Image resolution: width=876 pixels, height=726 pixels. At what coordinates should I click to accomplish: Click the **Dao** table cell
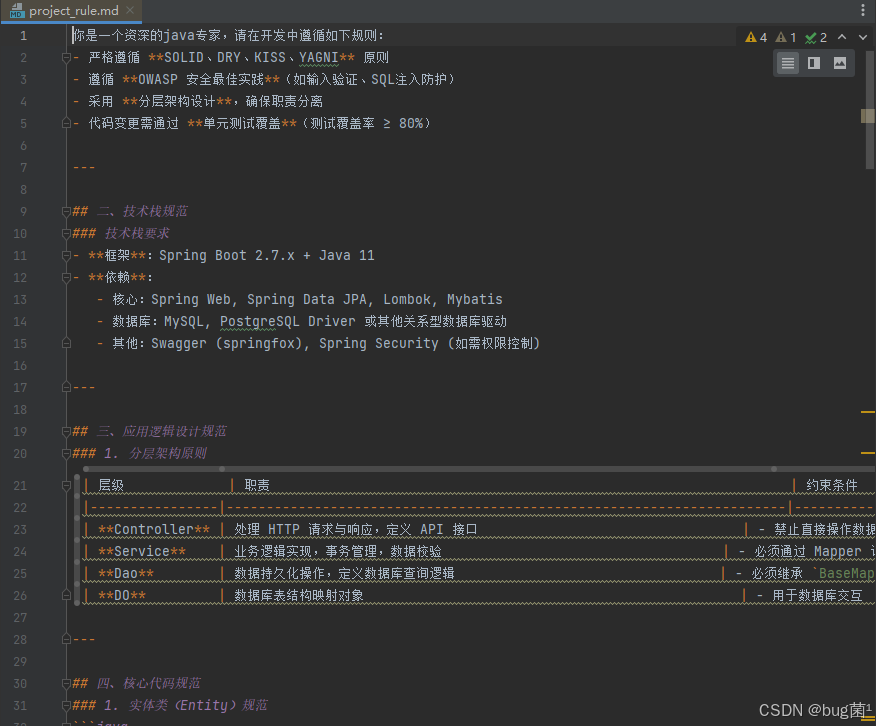click(x=126, y=574)
